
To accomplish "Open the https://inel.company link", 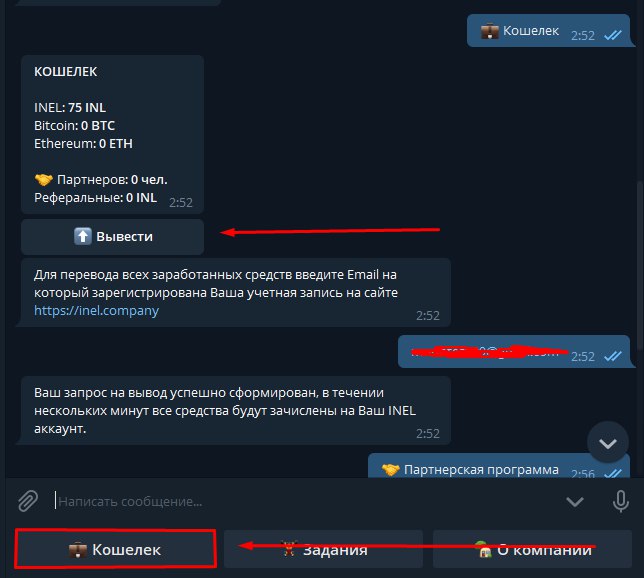I will coord(96,310).
